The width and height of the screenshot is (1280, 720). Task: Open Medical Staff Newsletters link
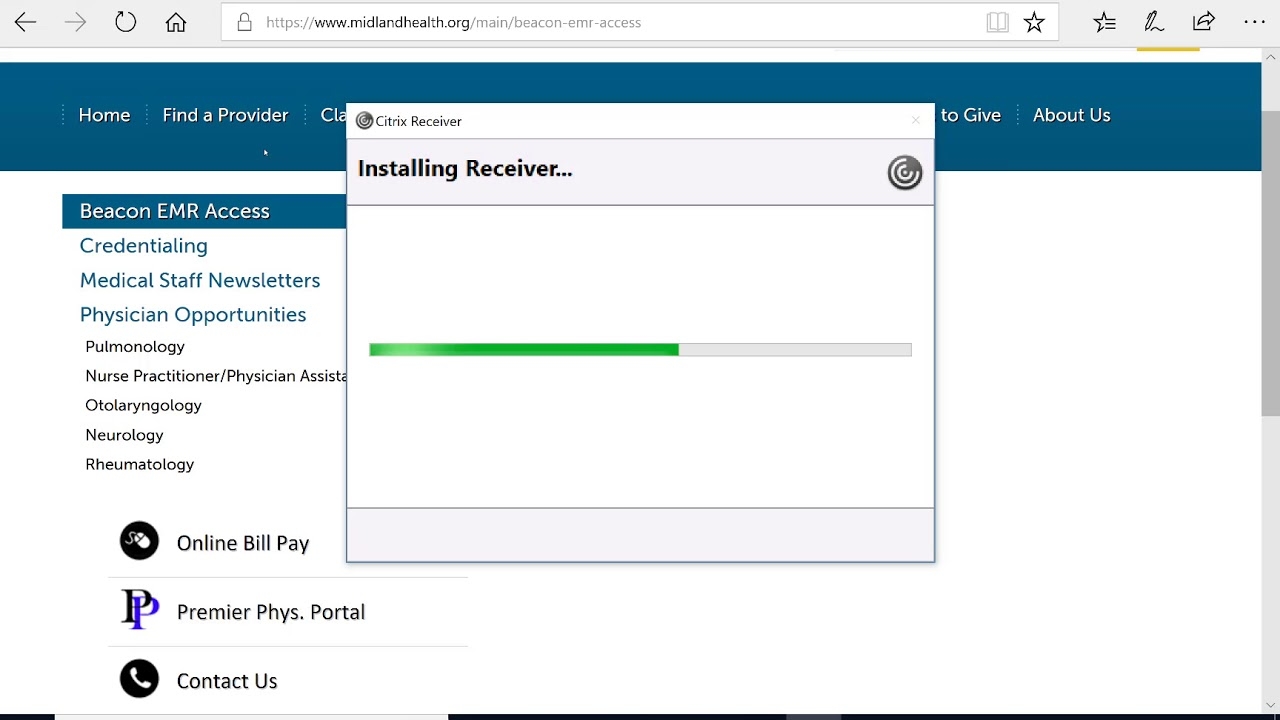click(x=199, y=280)
